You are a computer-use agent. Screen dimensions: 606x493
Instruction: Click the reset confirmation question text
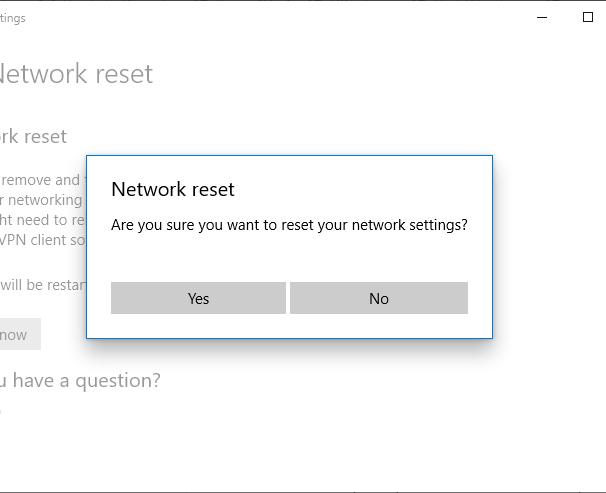pos(289,225)
